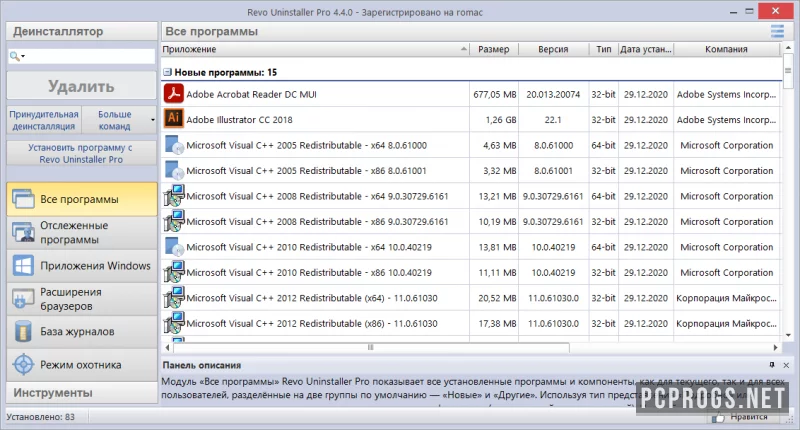Click the Visual C++ 2010 x64 program icon
Viewport: 800px width, 430px height.
[x=174, y=247]
